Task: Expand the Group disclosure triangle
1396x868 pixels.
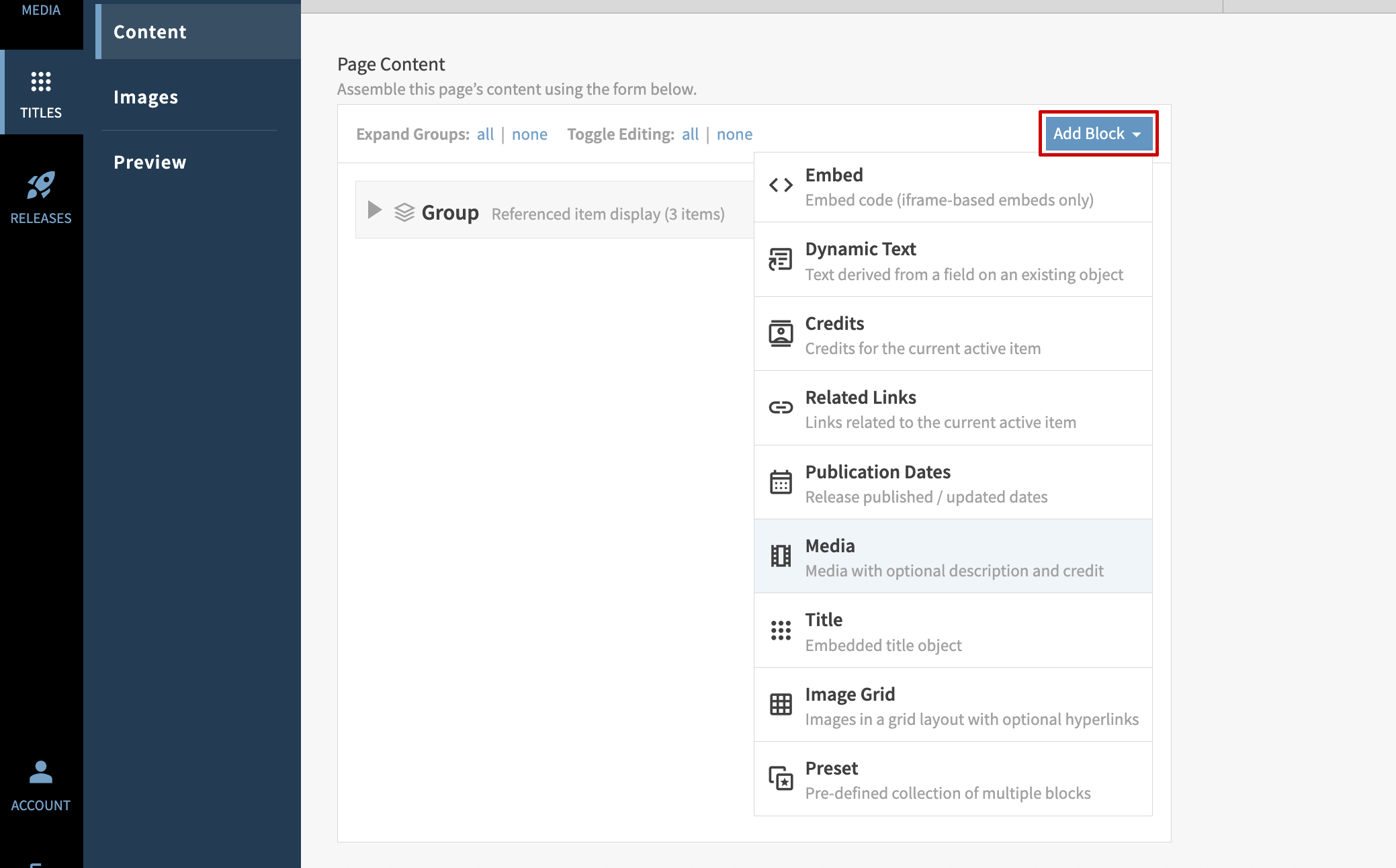Action: point(375,210)
